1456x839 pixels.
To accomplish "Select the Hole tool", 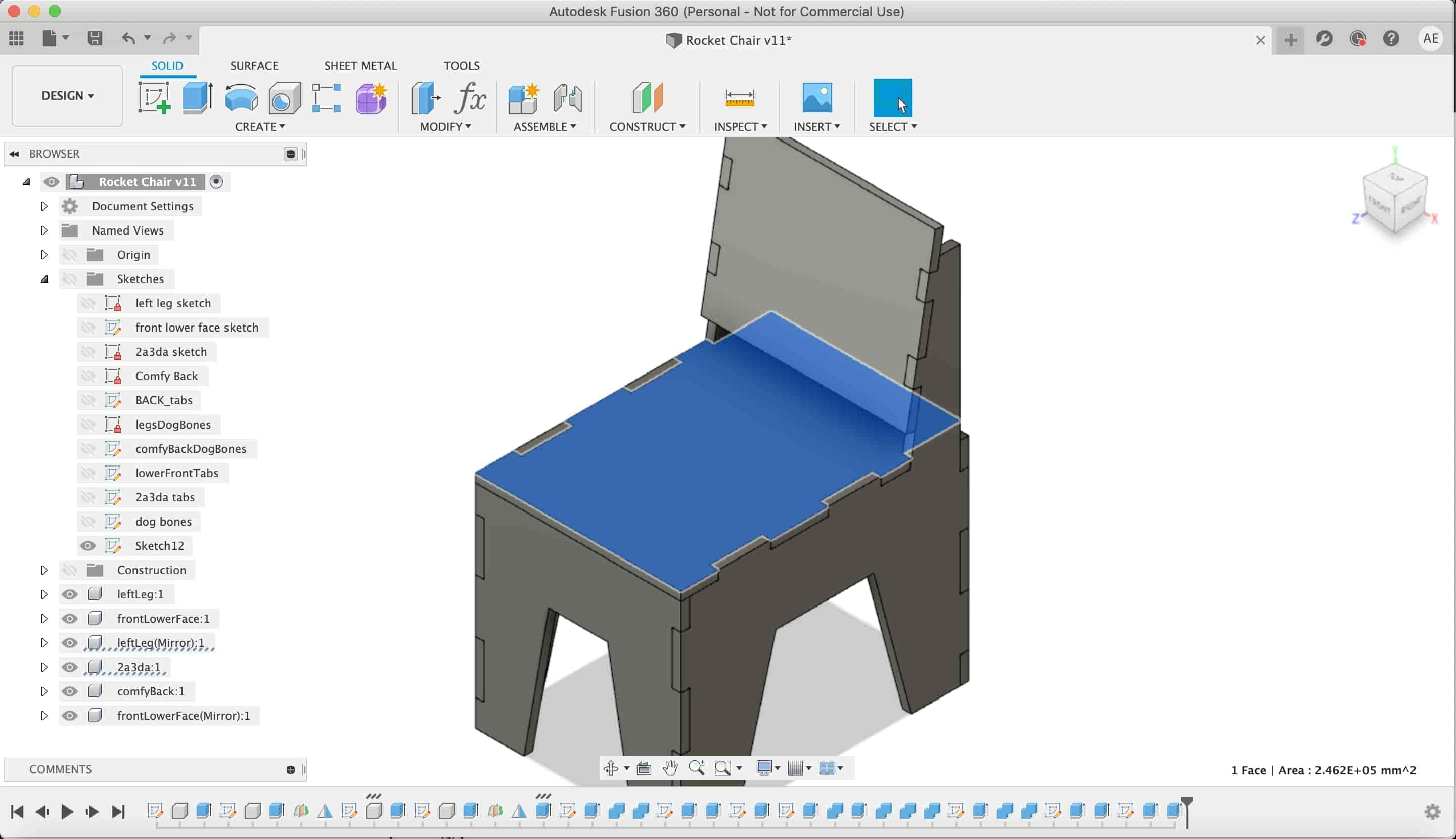I will 285,98.
